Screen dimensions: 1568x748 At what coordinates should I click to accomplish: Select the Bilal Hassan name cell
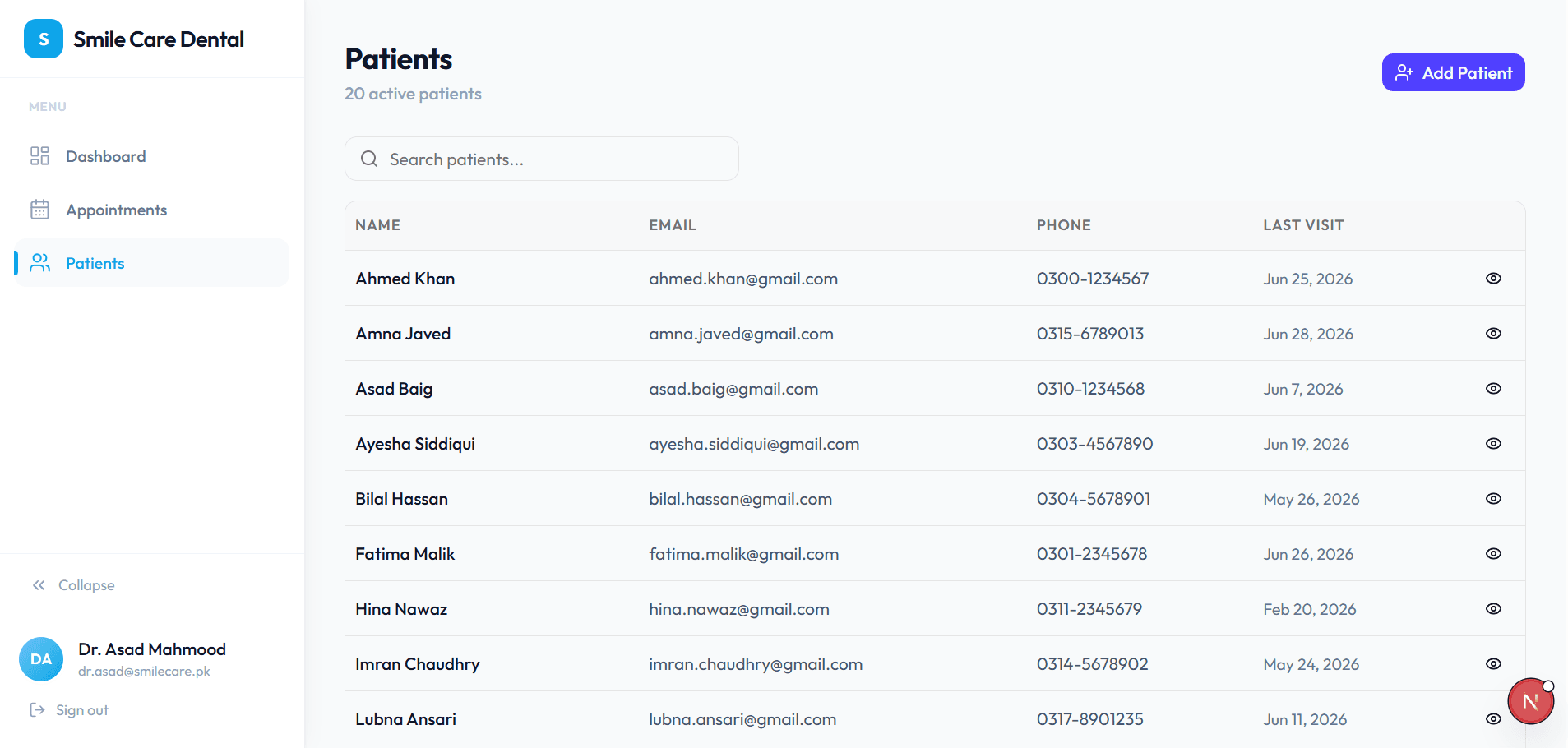401,499
